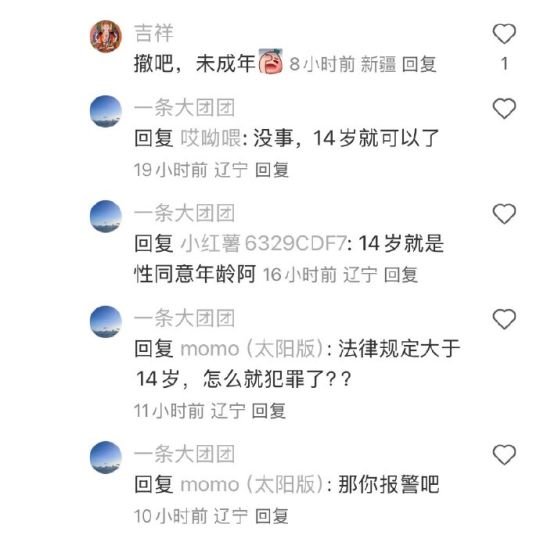Tap the emoji sticker in 吉祥's comment
This screenshot has height=542, width=540.
(271, 61)
